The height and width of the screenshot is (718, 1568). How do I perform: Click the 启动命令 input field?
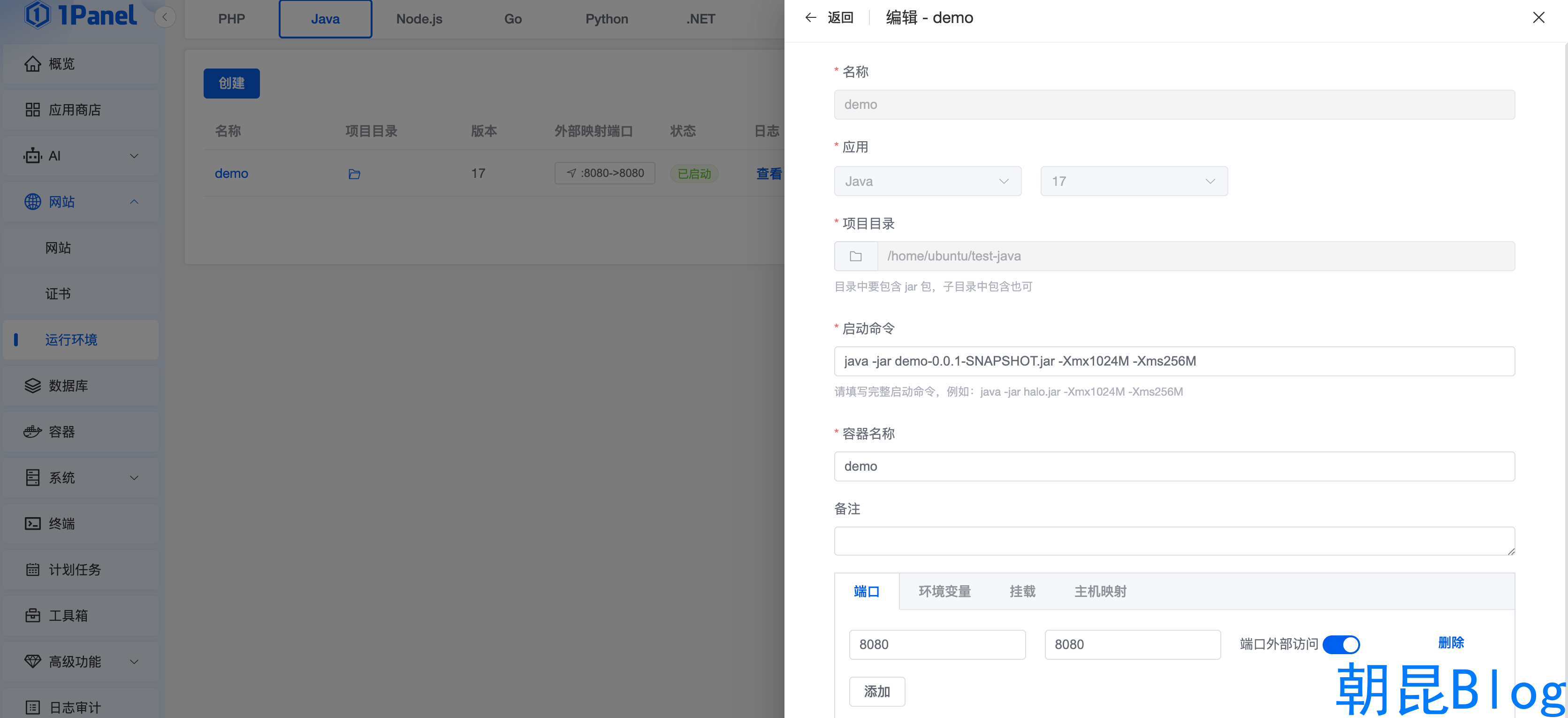pyautogui.click(x=1174, y=361)
